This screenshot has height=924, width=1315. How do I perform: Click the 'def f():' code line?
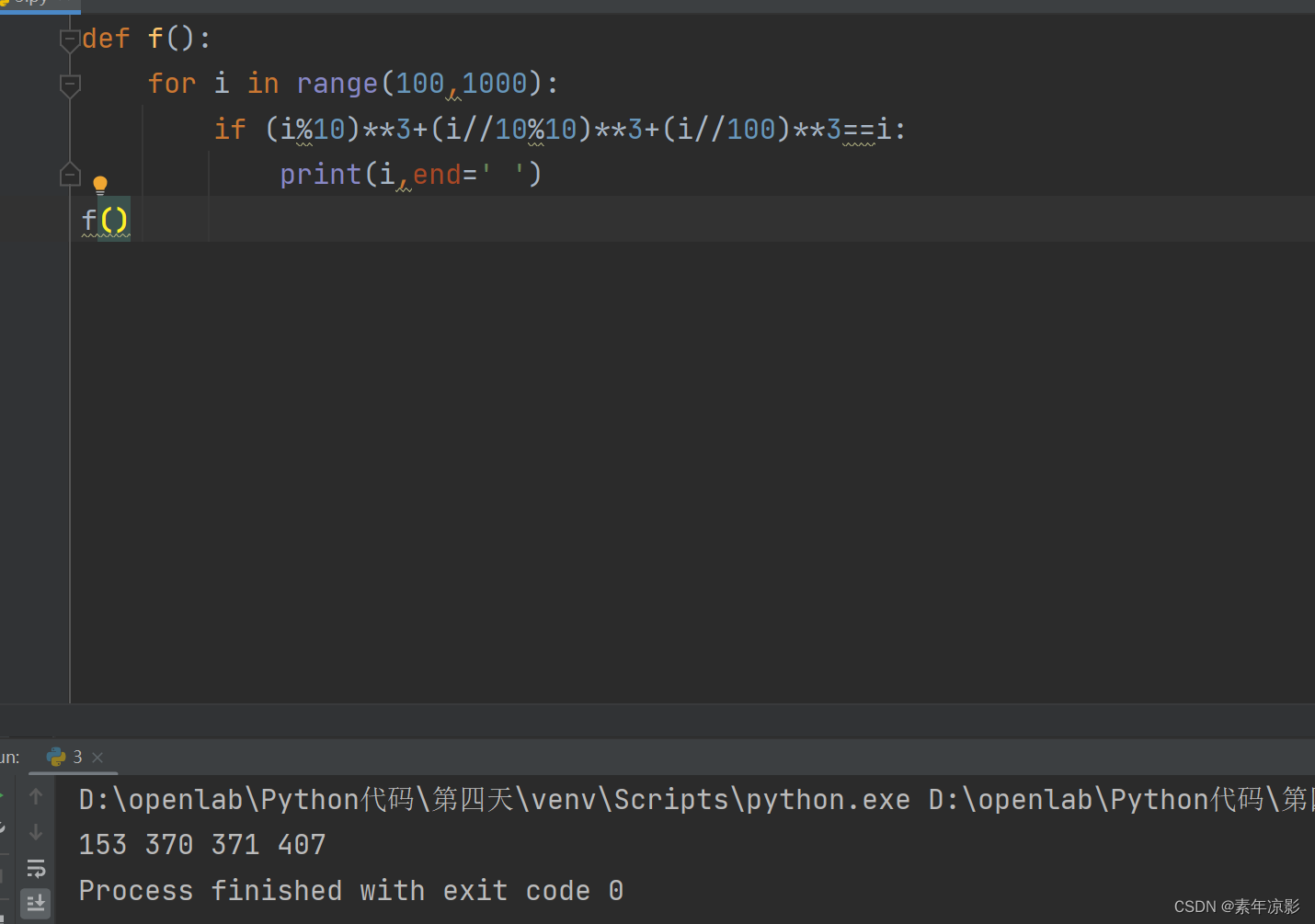(146, 39)
